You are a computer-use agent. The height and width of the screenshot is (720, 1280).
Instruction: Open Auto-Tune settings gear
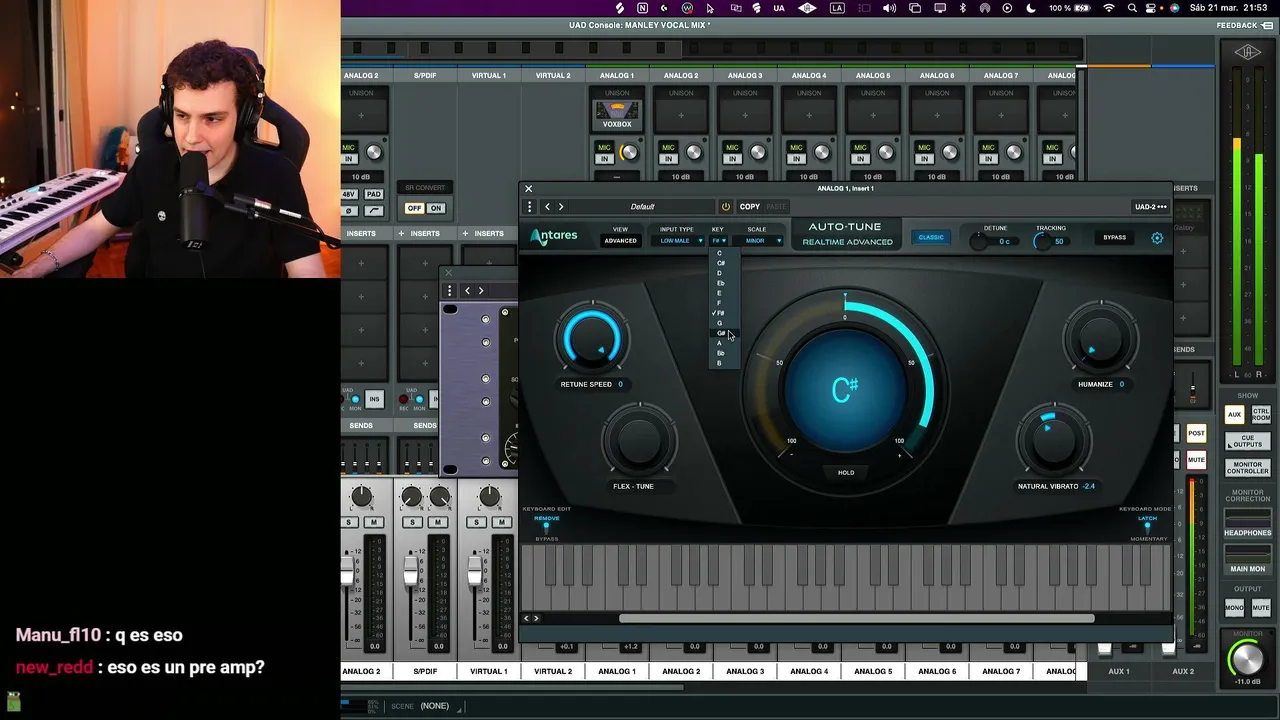tap(1157, 238)
